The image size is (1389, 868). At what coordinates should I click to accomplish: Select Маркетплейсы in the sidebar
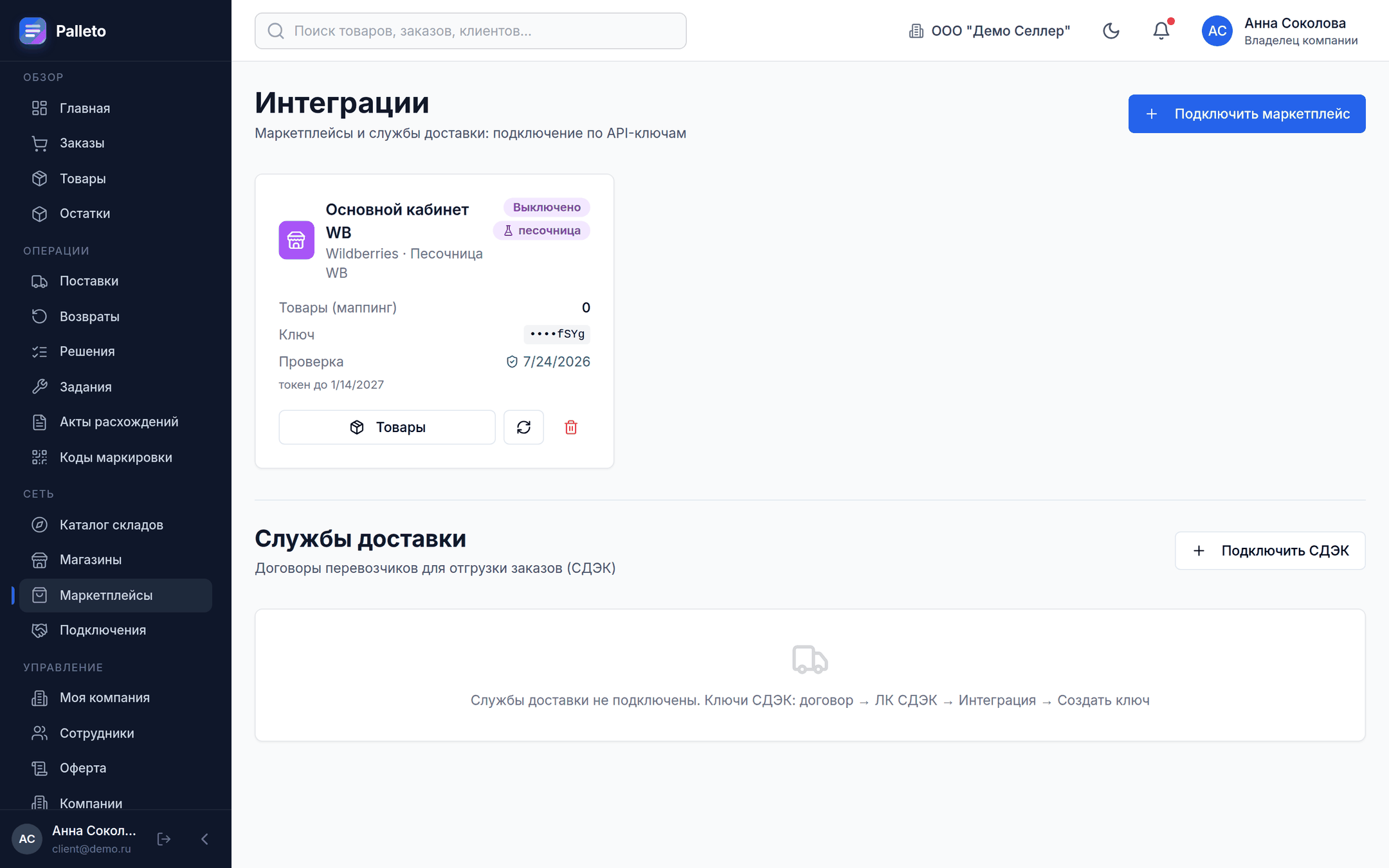(116, 595)
